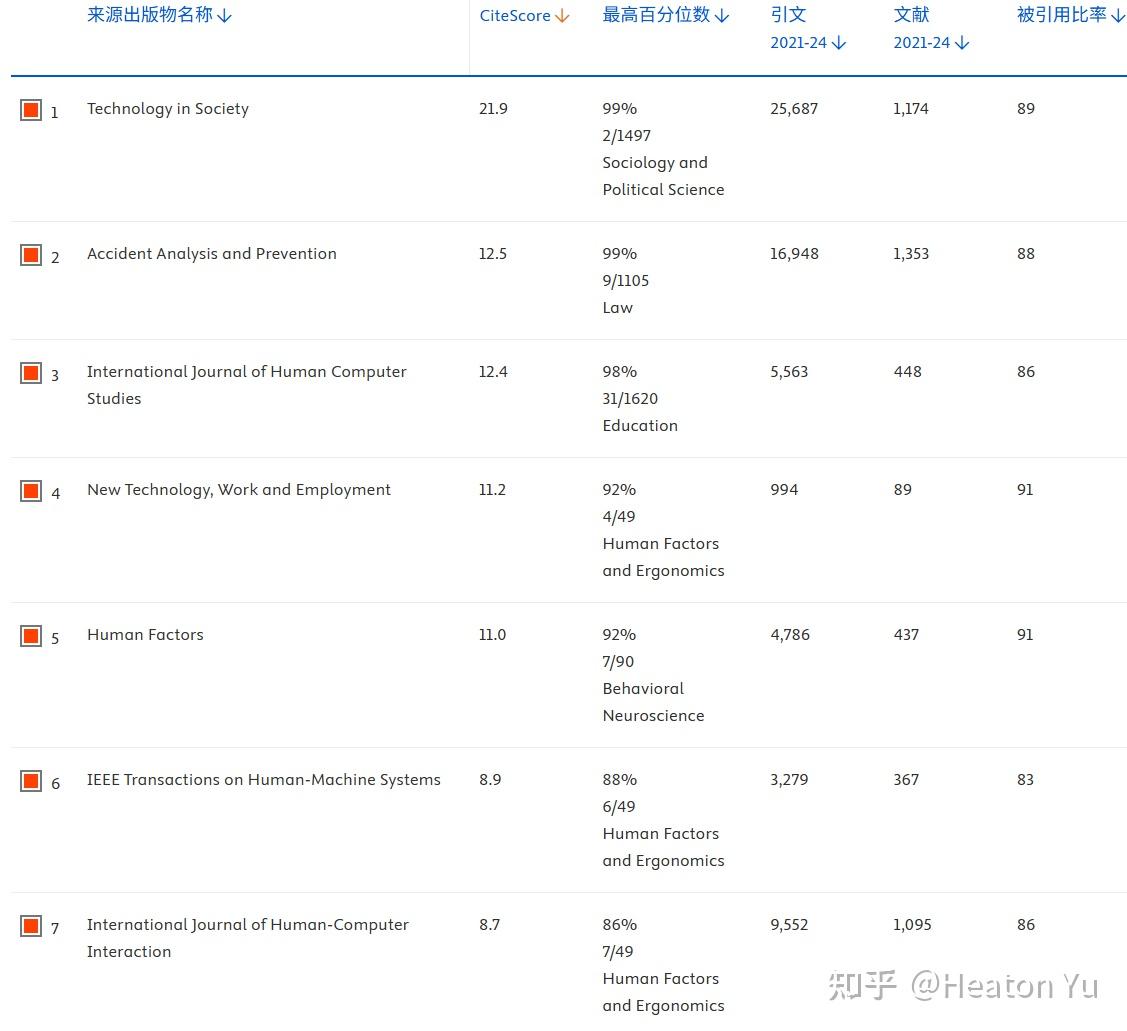Toggle the checkbox for Human Factors row

(x=31, y=636)
